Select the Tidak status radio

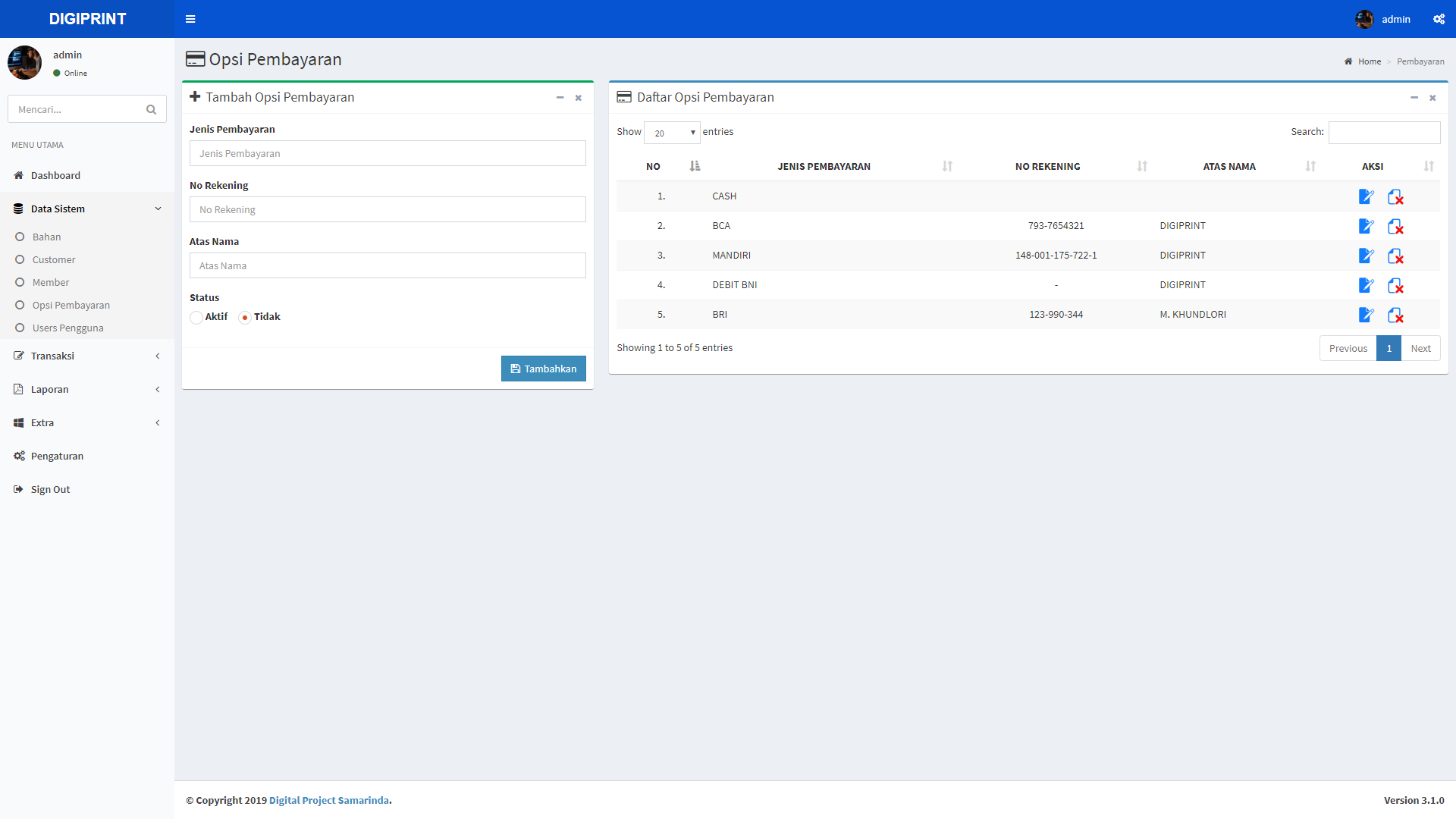pos(245,317)
